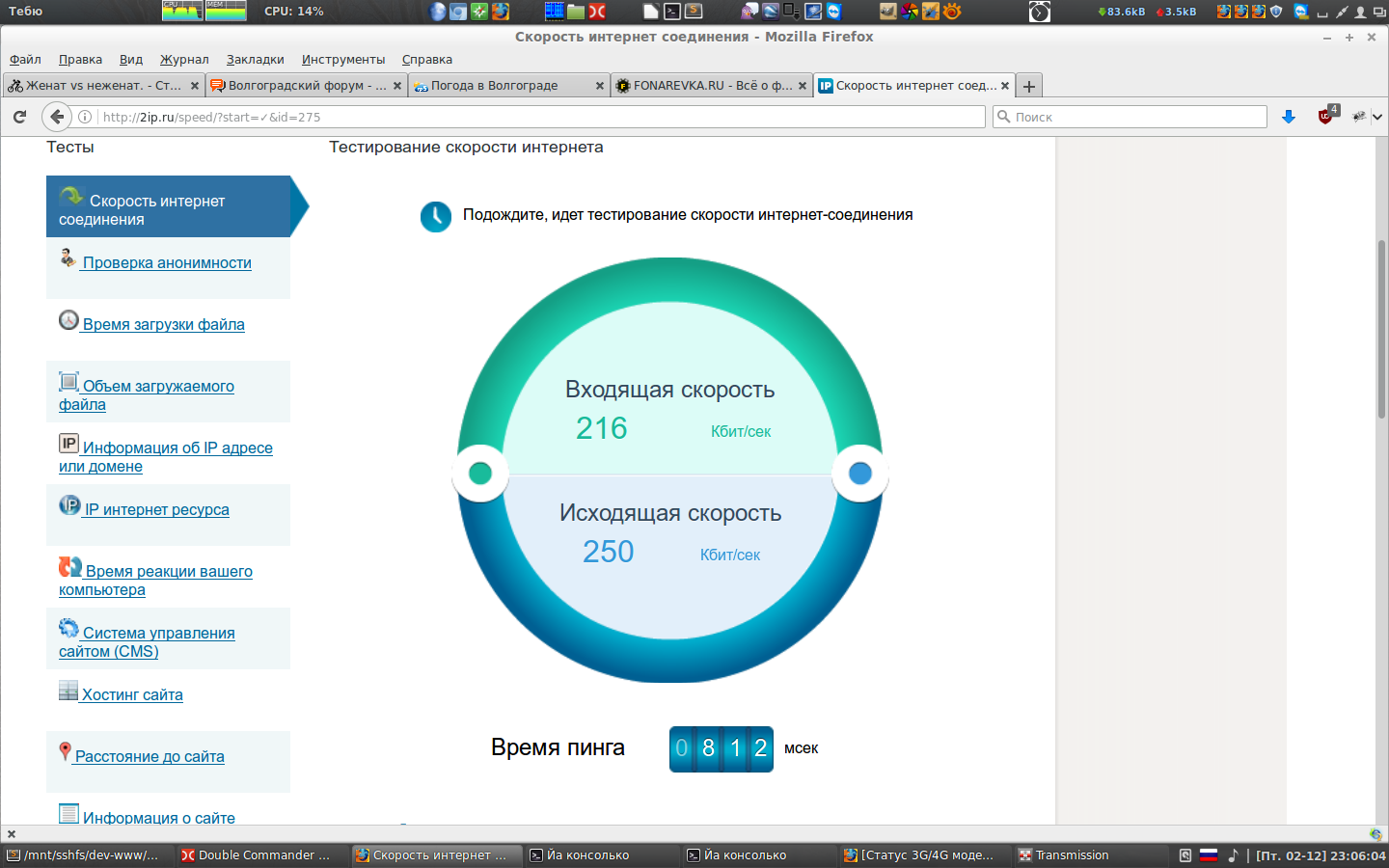Click the green incoming speed gauge knob
The width and height of the screenshot is (1389, 868).
(480, 474)
